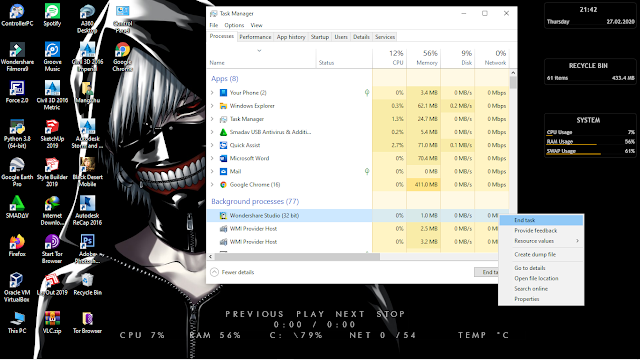Click Fewer details toggle button

pyautogui.click(x=232, y=272)
